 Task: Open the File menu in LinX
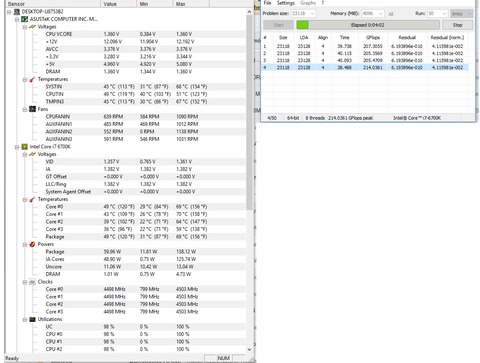click(x=267, y=3)
